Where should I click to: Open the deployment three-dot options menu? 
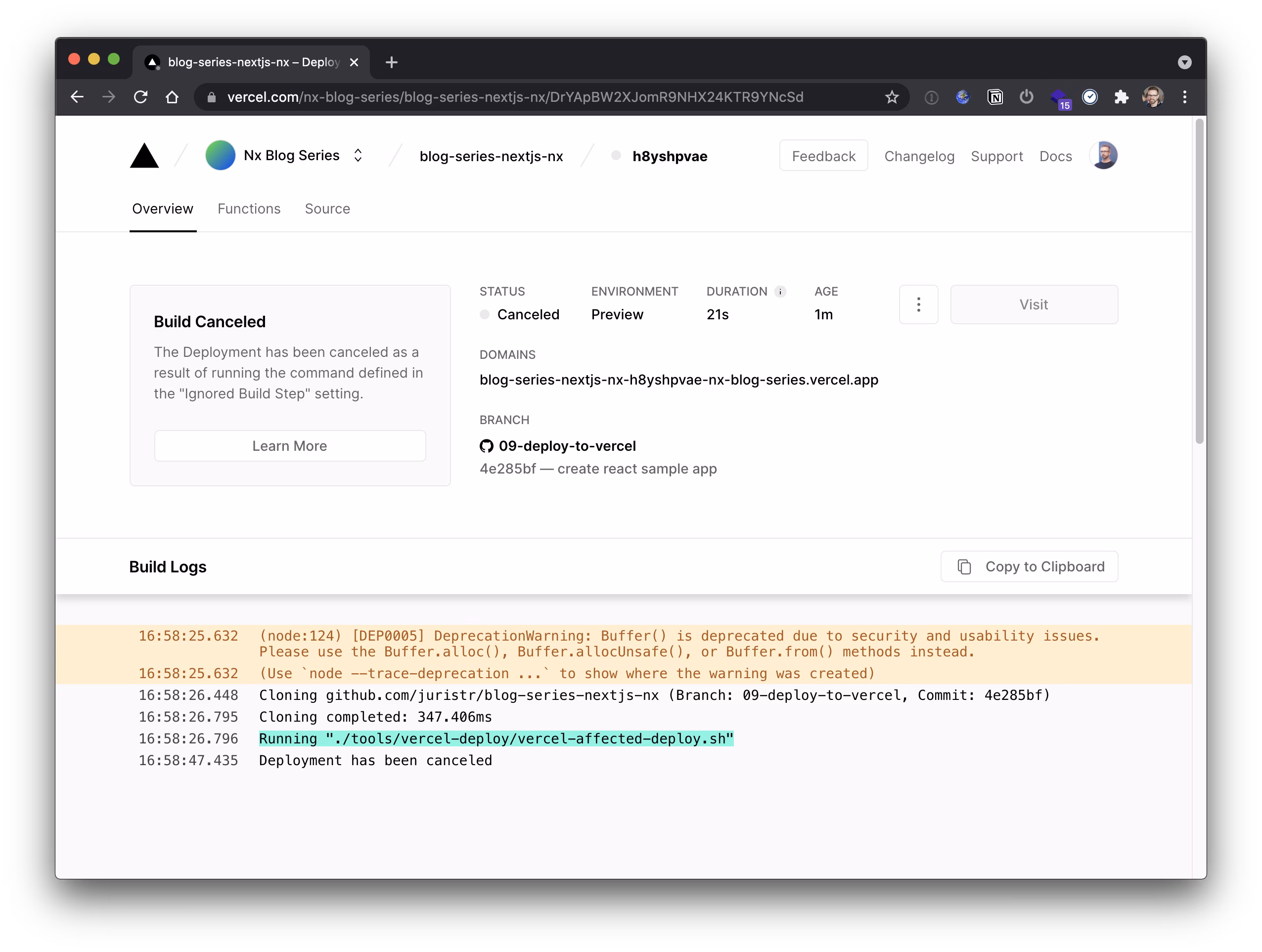918,304
